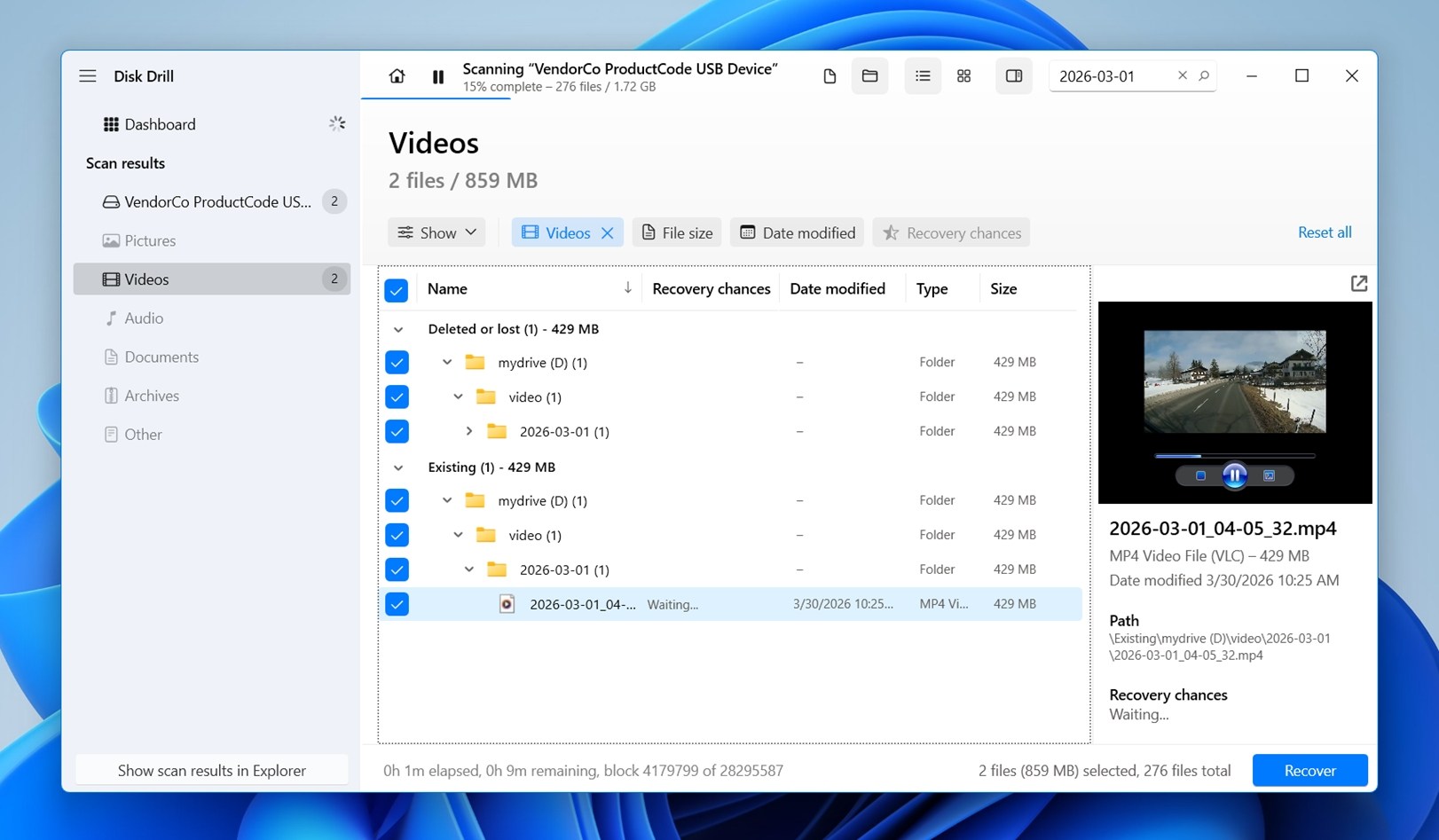
Task: Click the search magnifier icon
Action: pos(1204,76)
